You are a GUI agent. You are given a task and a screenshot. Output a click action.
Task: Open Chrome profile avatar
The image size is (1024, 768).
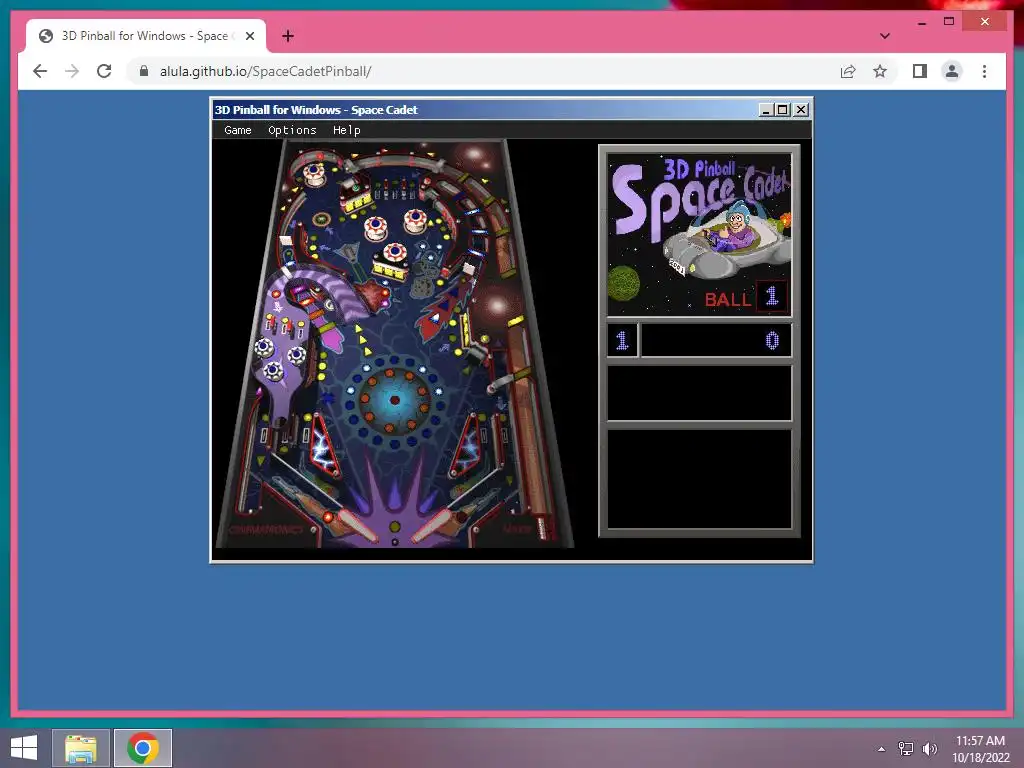(x=952, y=71)
